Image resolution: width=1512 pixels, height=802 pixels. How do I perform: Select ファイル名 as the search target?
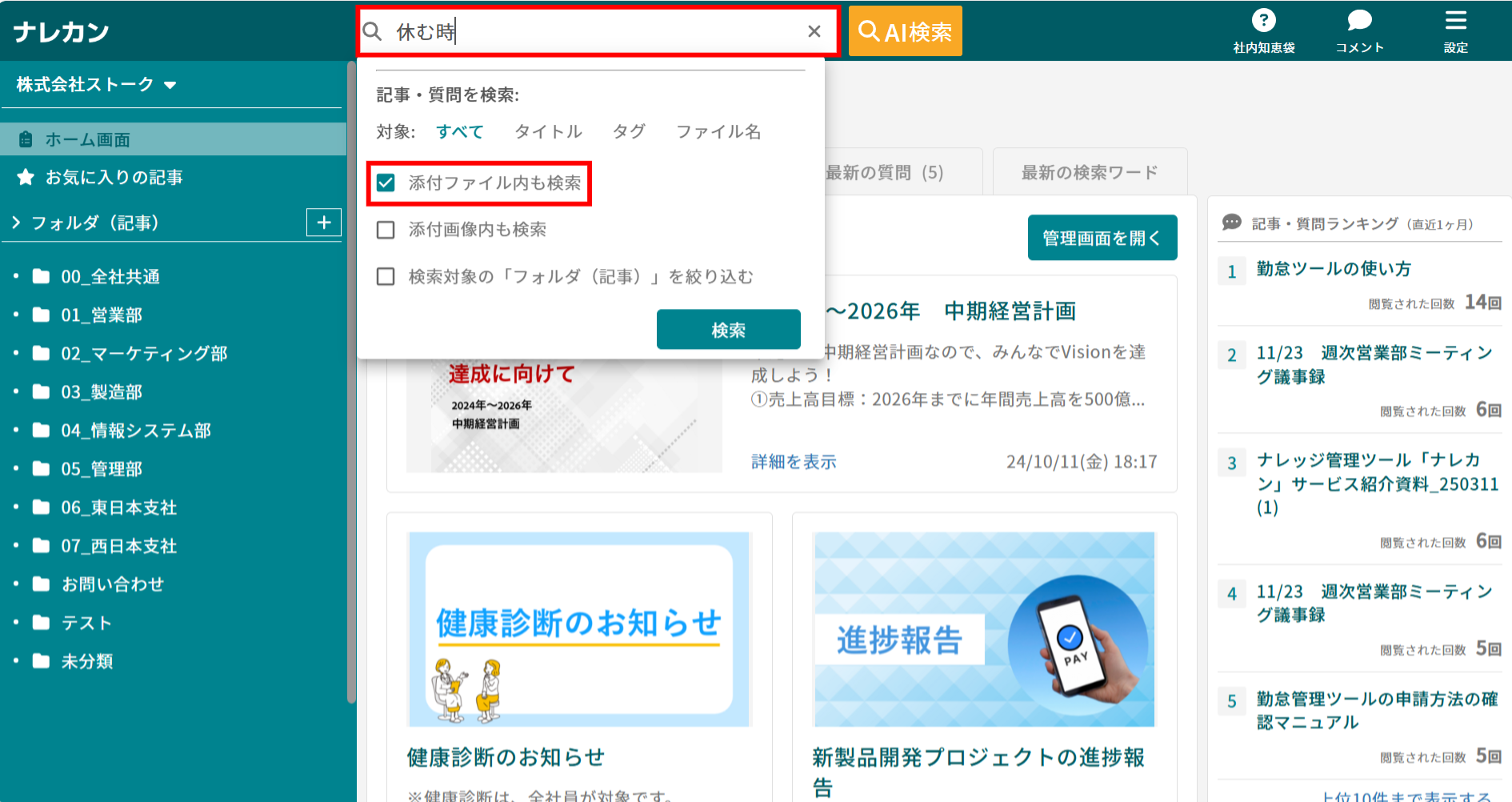[718, 131]
